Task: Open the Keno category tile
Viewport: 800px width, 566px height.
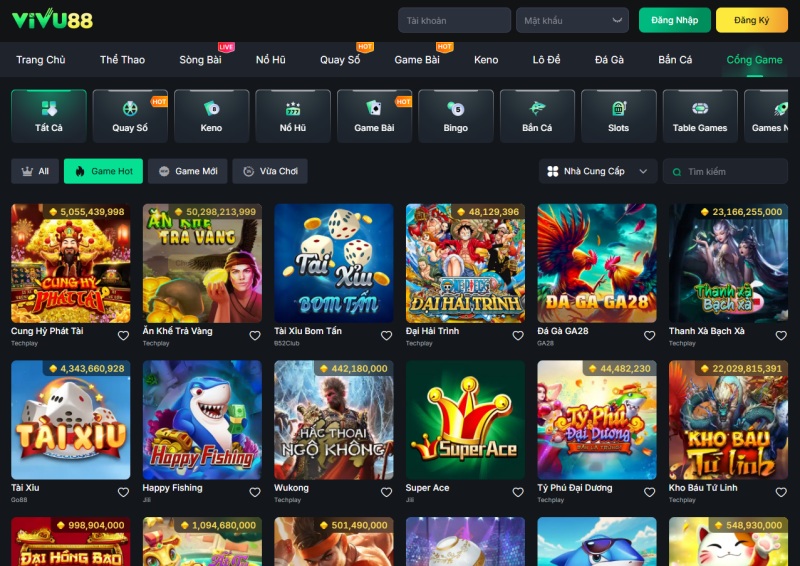Action: click(x=211, y=116)
